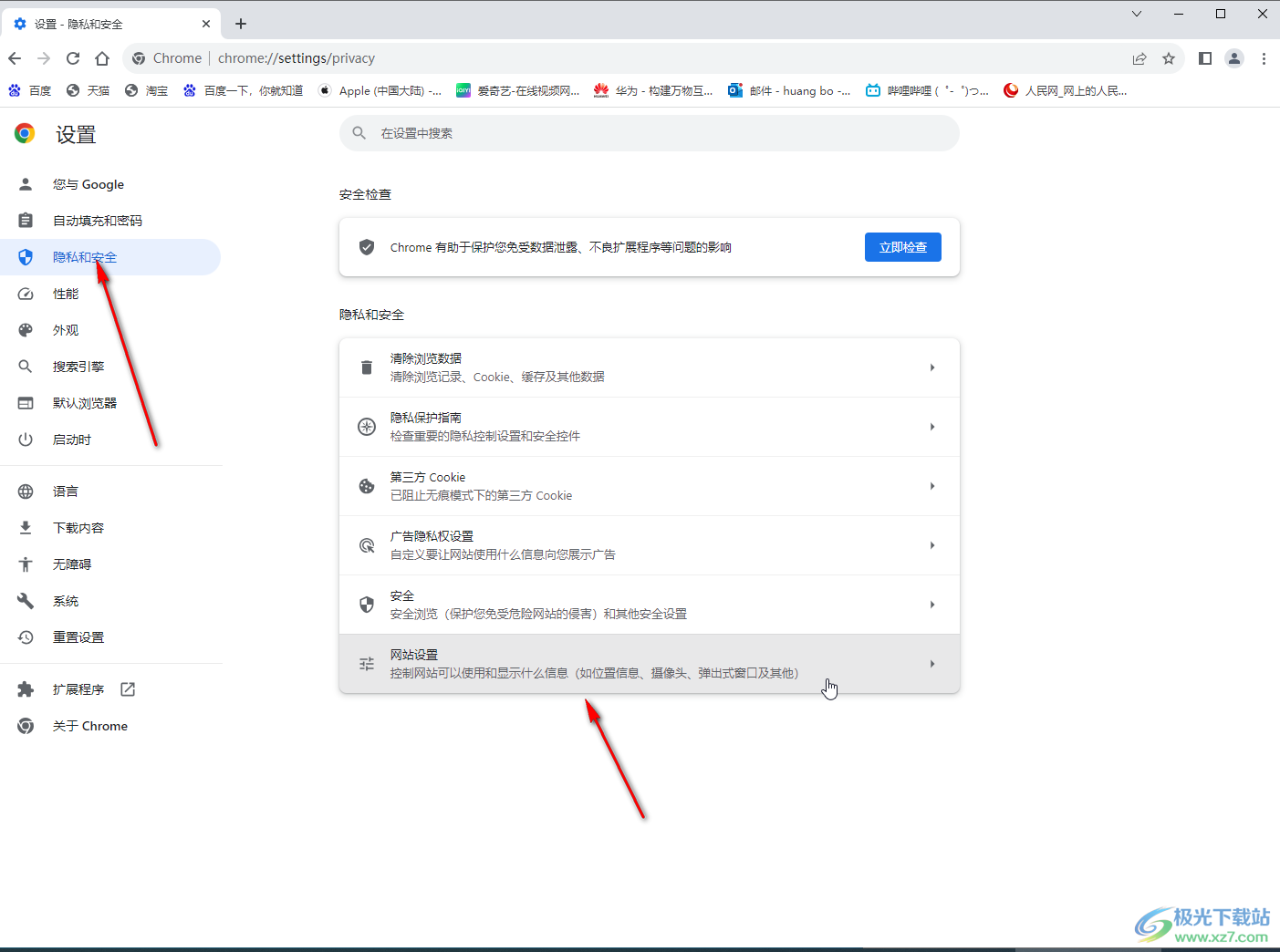
Task: Open the 哔哩哔哩 bookmark
Action: coord(927,90)
